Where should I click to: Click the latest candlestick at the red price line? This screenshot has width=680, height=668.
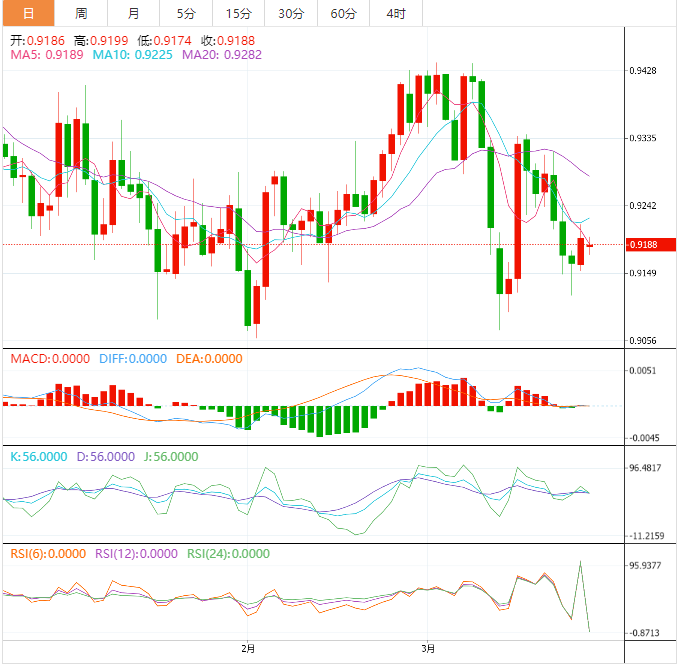pos(589,246)
